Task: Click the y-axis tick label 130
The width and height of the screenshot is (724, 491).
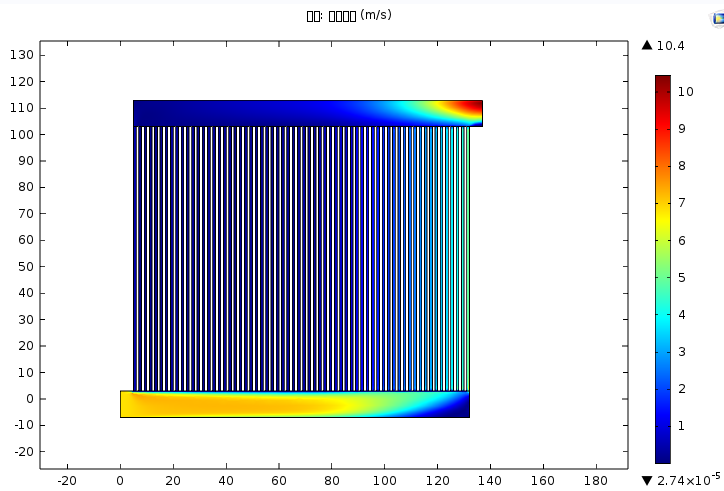Action: pyautogui.click(x=22, y=55)
